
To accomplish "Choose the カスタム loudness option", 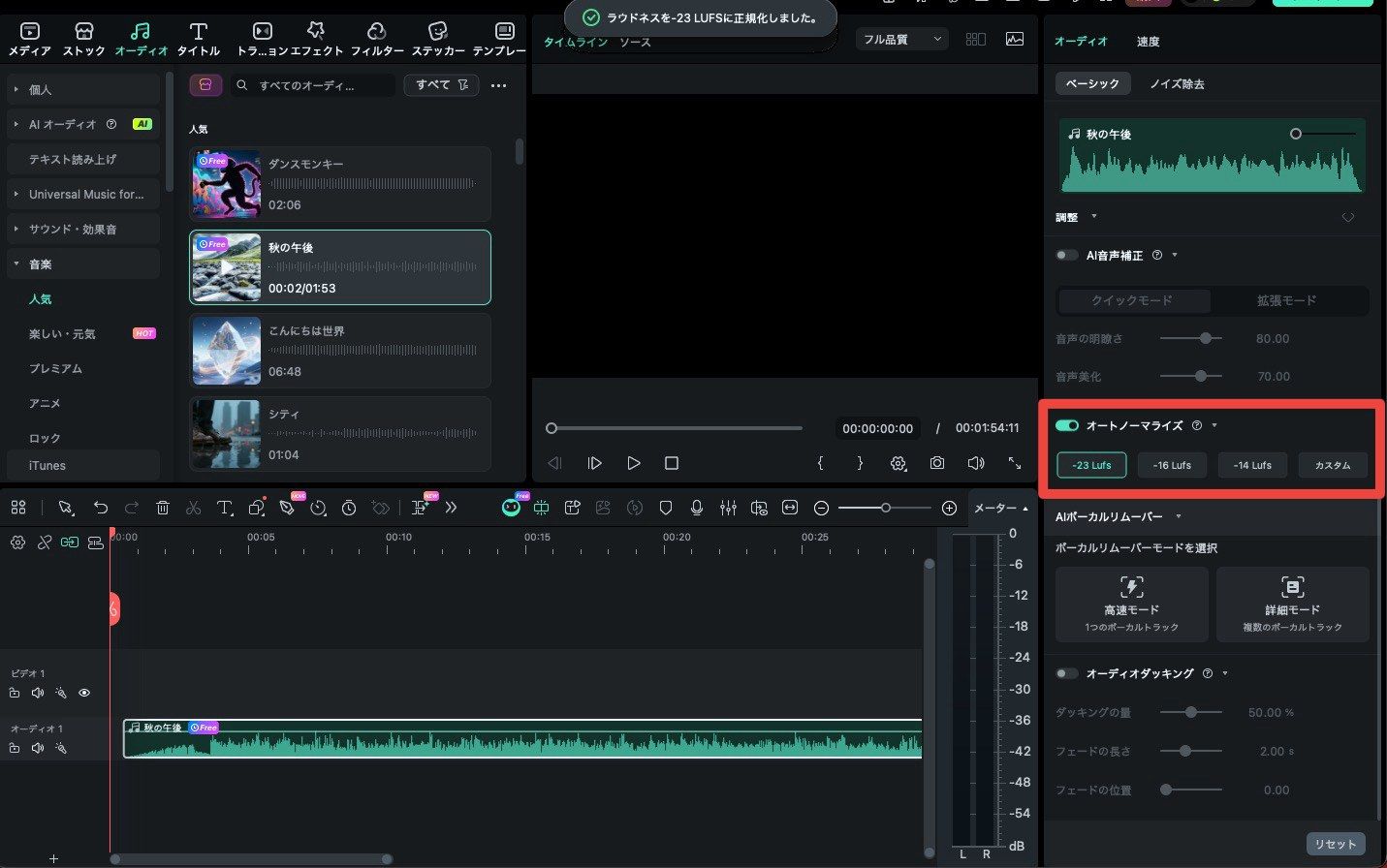I will [1333, 465].
